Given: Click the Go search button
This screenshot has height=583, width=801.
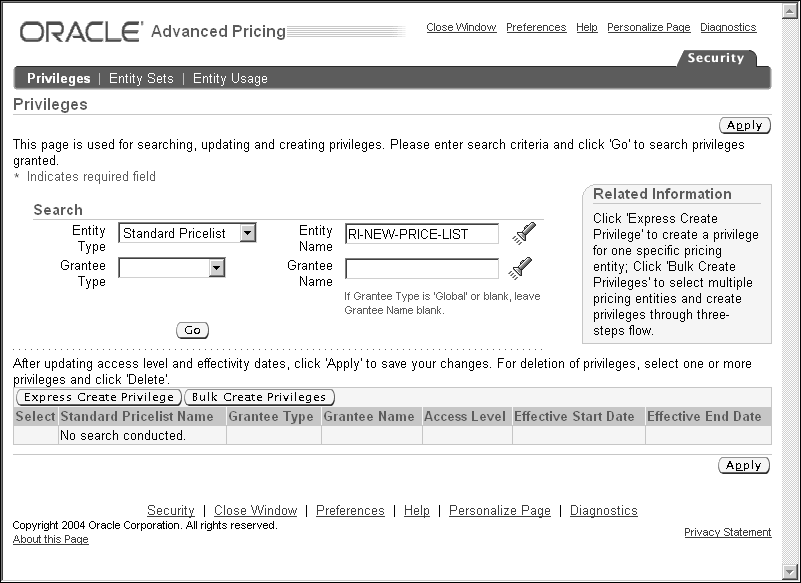Looking at the screenshot, I should tap(193, 330).
